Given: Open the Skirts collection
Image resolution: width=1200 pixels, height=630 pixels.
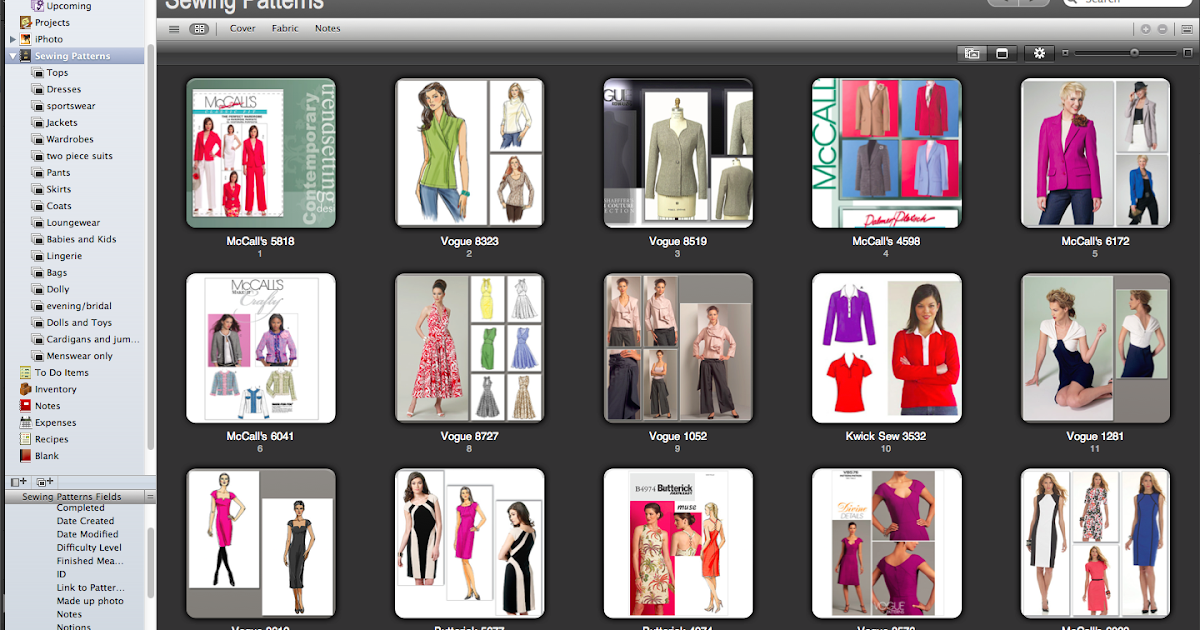Looking at the screenshot, I should [x=59, y=189].
